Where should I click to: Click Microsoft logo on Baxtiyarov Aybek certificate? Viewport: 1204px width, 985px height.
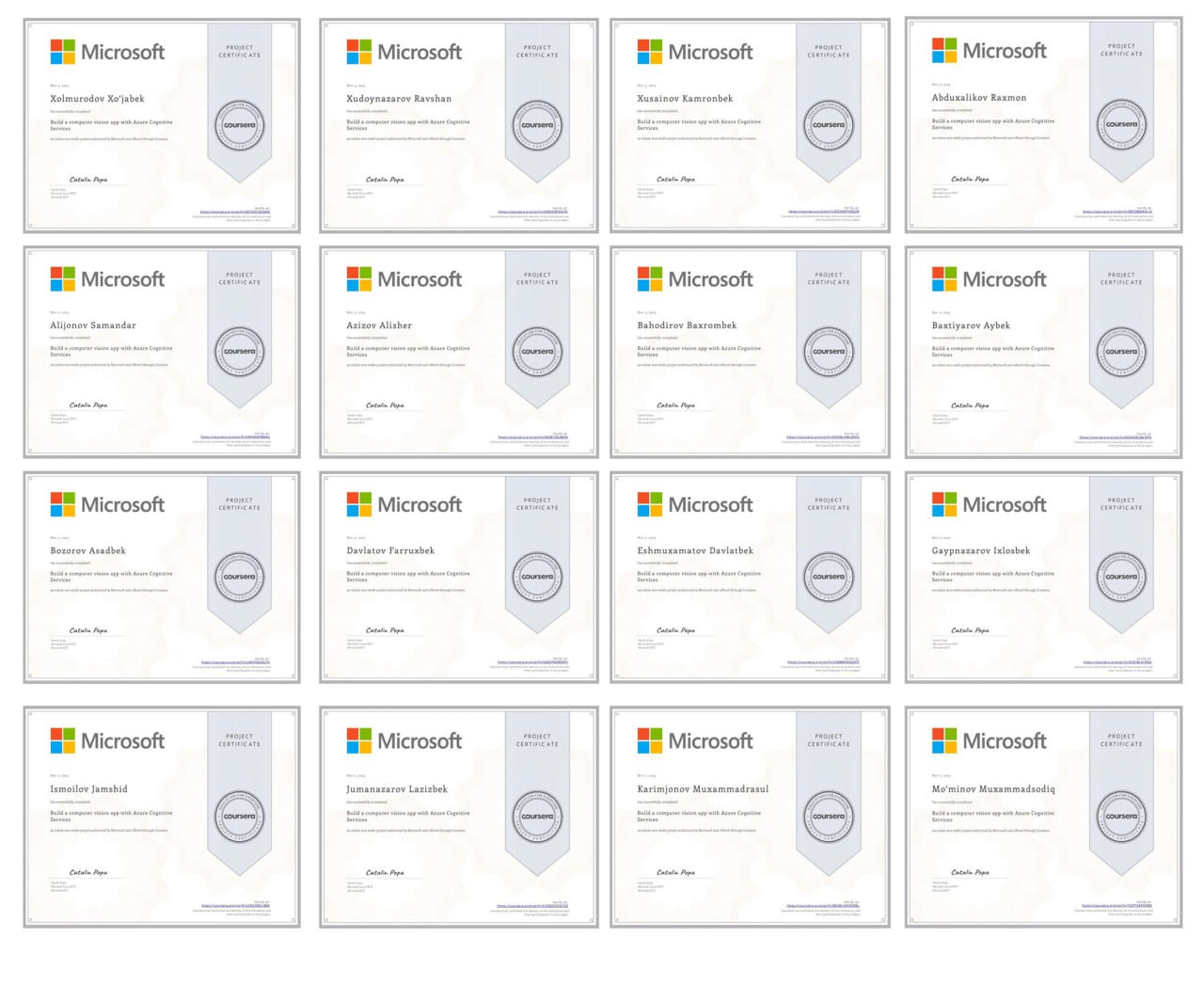[x=990, y=279]
